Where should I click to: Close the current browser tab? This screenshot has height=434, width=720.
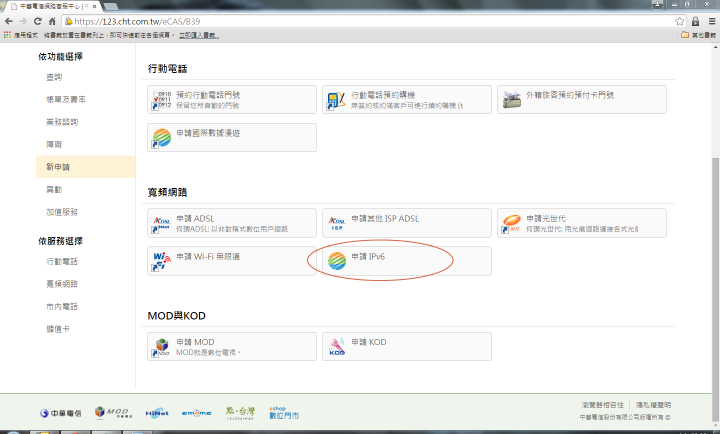tap(94, 6)
